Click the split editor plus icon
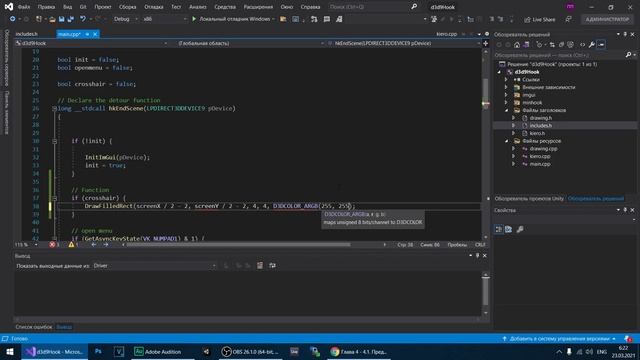Screen dimensions: 640x360 [x=485, y=43]
